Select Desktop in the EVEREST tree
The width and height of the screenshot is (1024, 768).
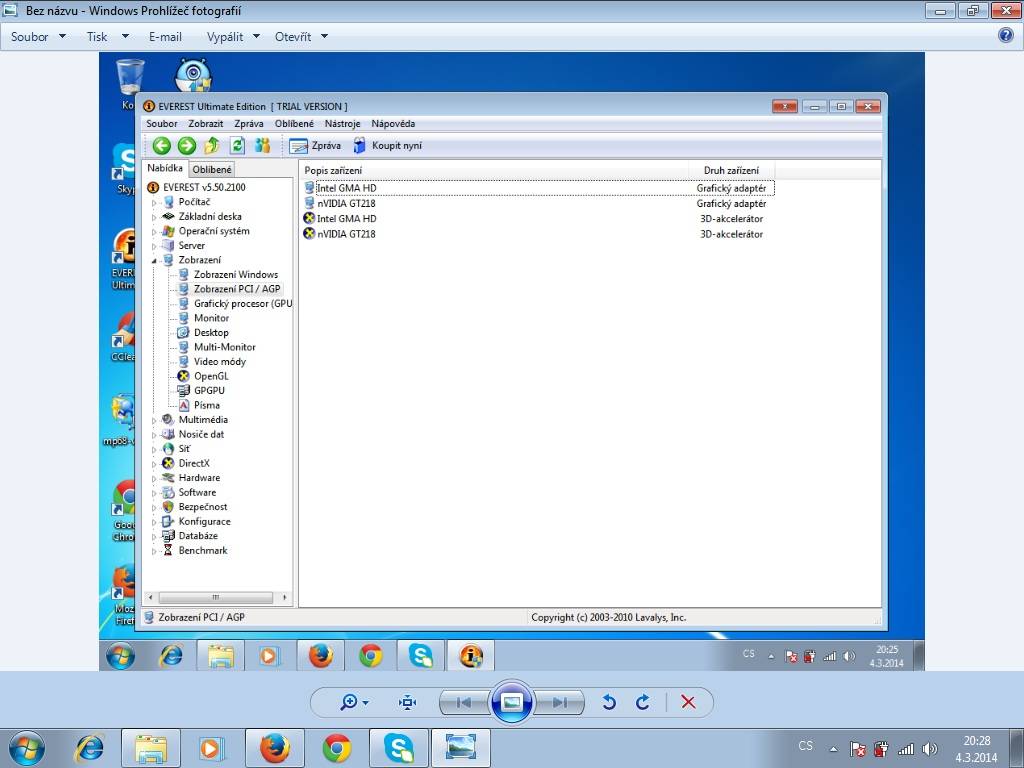[211, 332]
